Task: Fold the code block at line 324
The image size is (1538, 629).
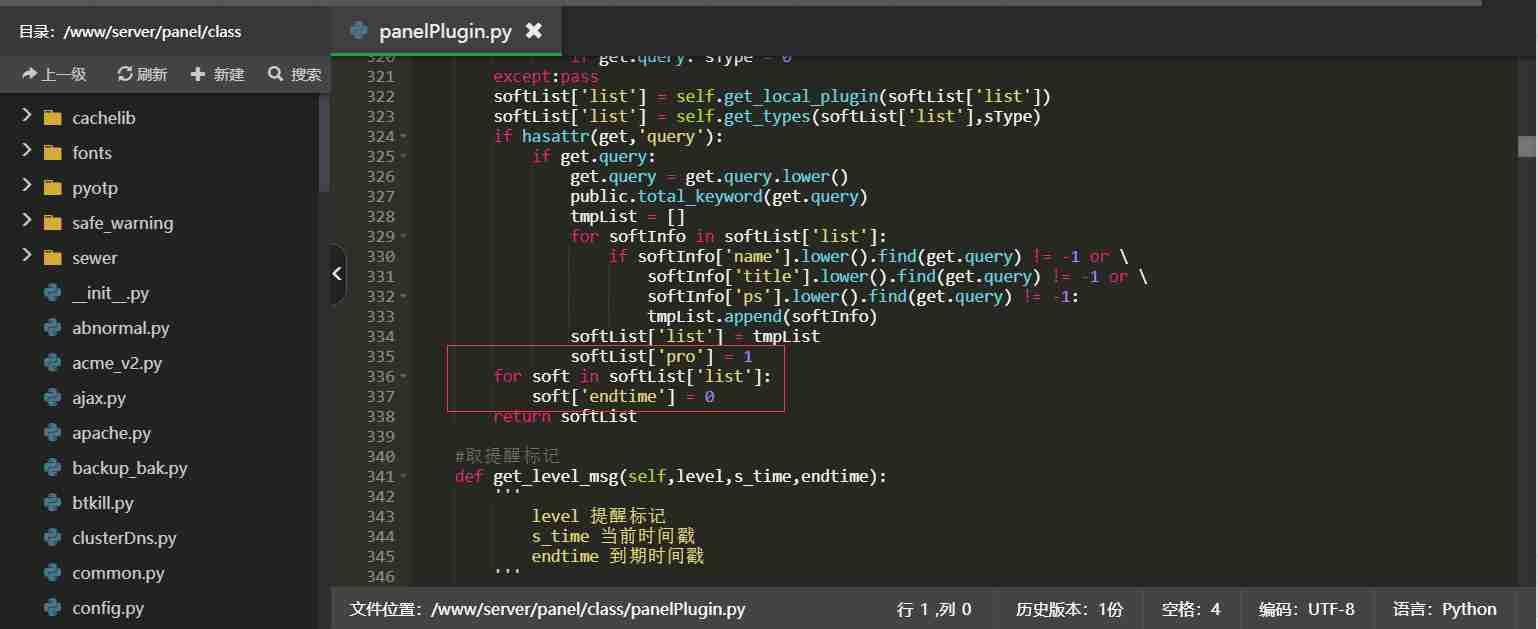Action: point(403,136)
